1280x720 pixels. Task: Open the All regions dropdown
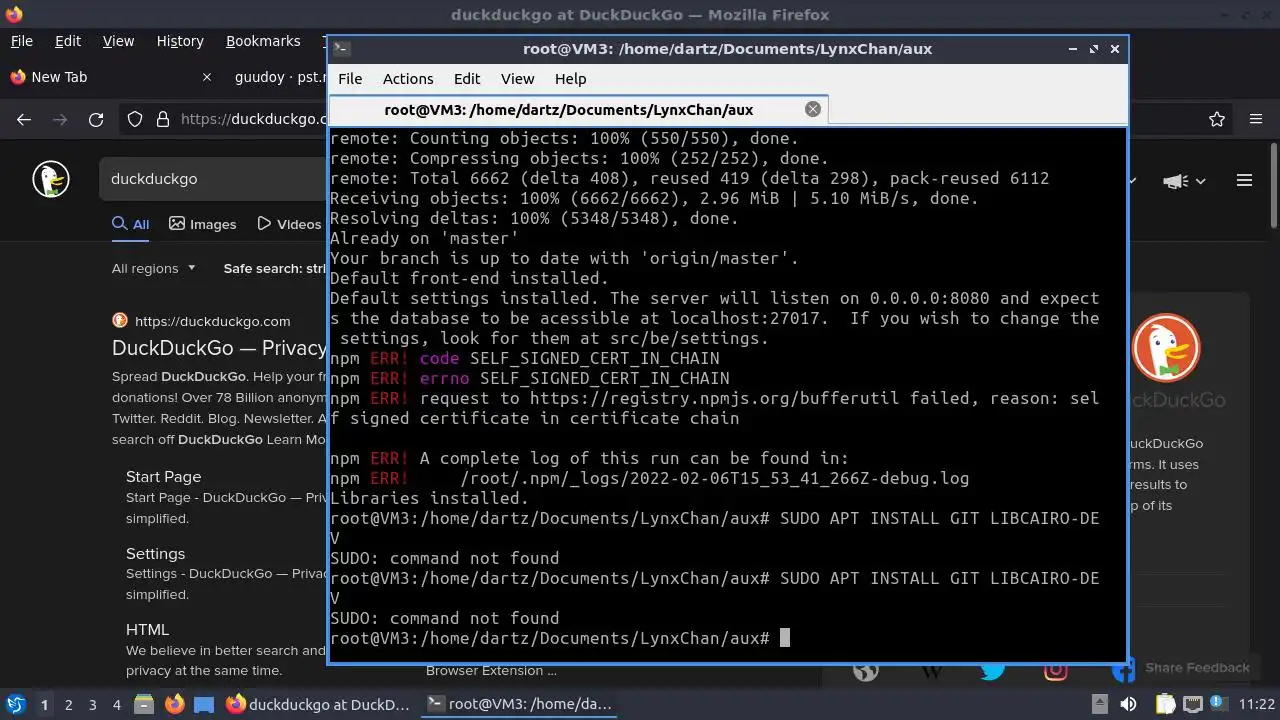[154, 268]
